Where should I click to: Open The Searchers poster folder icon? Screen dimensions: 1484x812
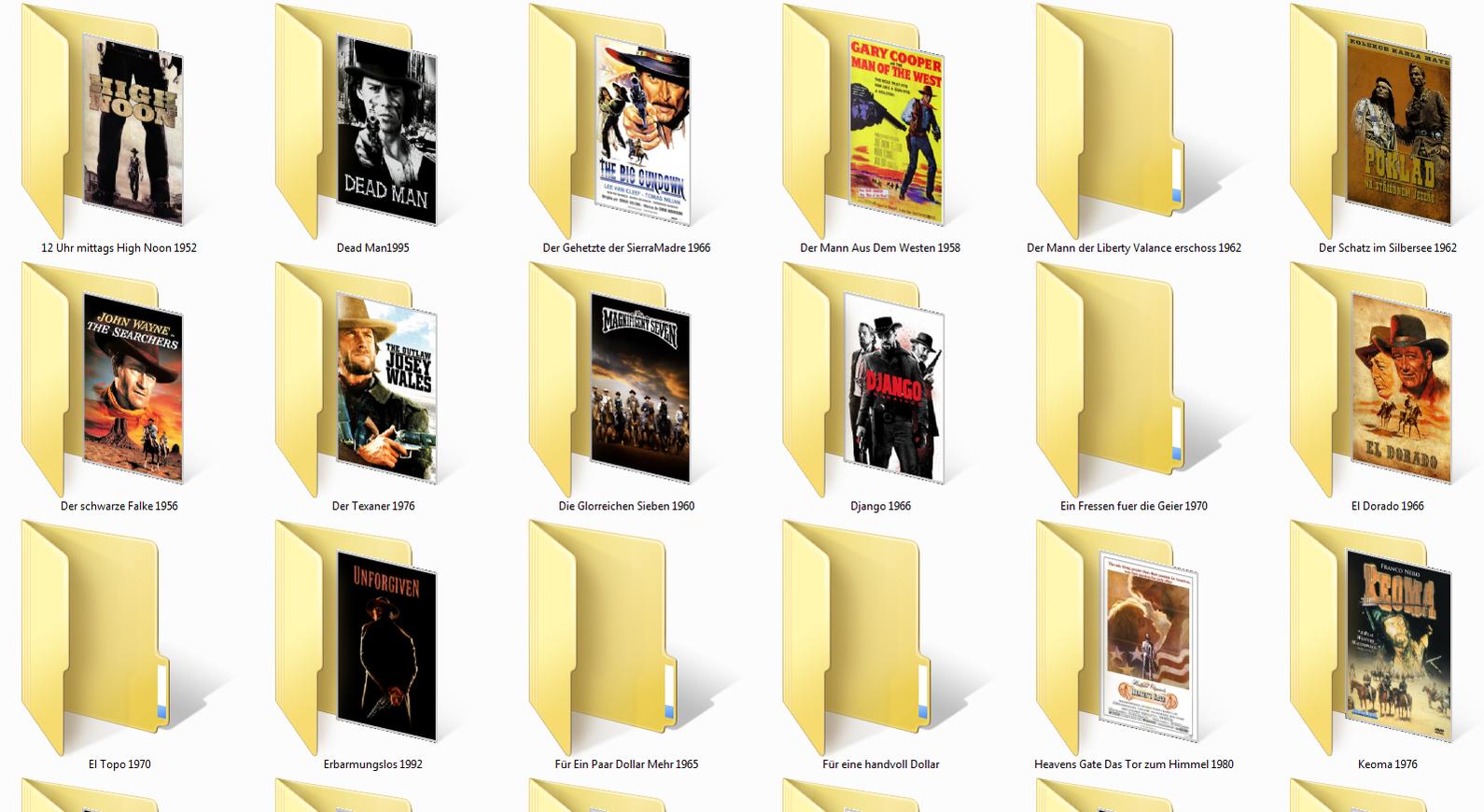point(103,380)
